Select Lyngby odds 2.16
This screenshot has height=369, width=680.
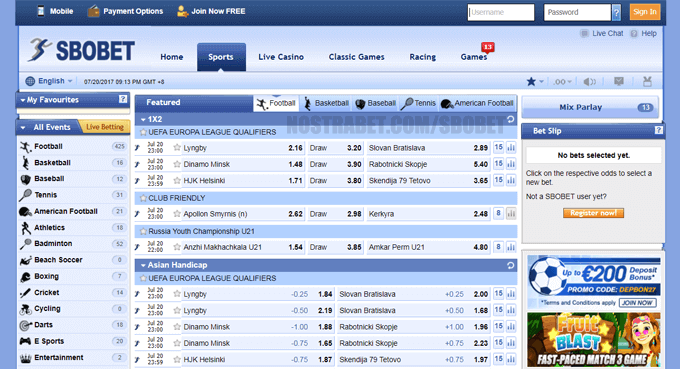click(x=295, y=148)
